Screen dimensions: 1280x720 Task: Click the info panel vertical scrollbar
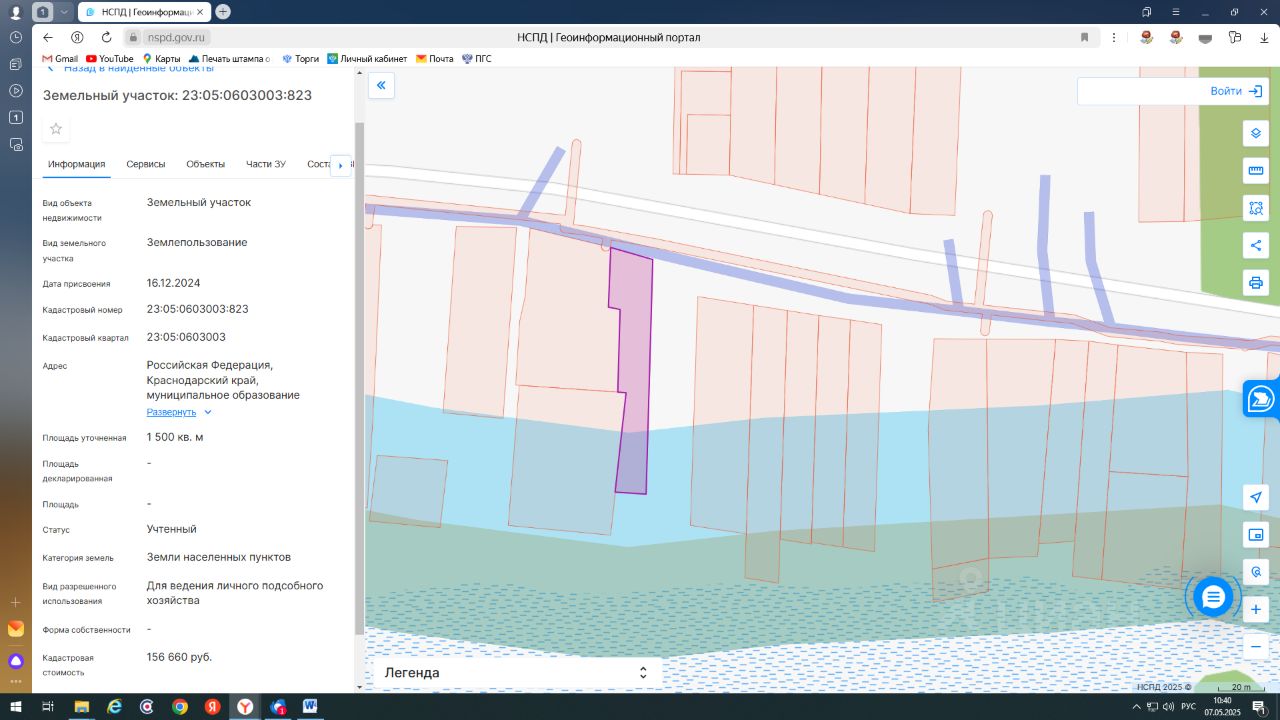(360, 377)
